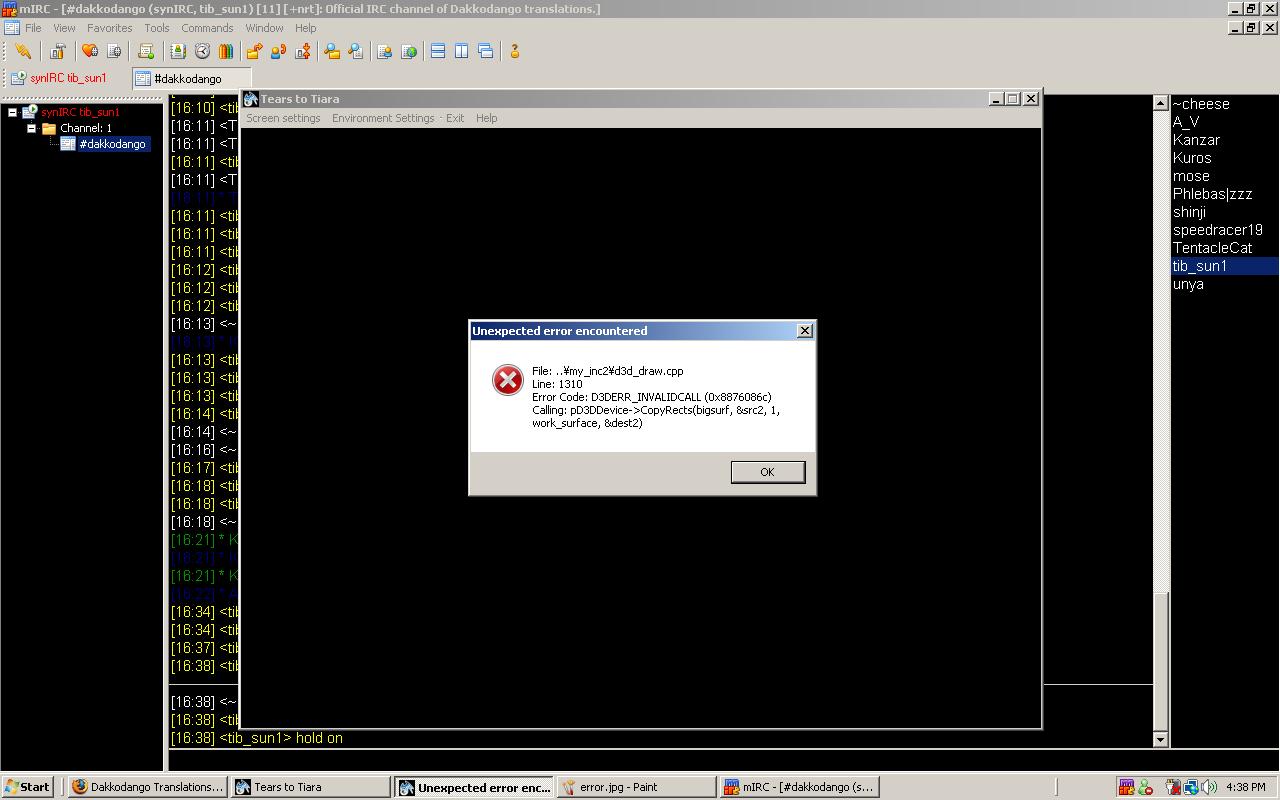Click the messenger status tray icon
Screen dimensions: 1280x800
point(1145,787)
